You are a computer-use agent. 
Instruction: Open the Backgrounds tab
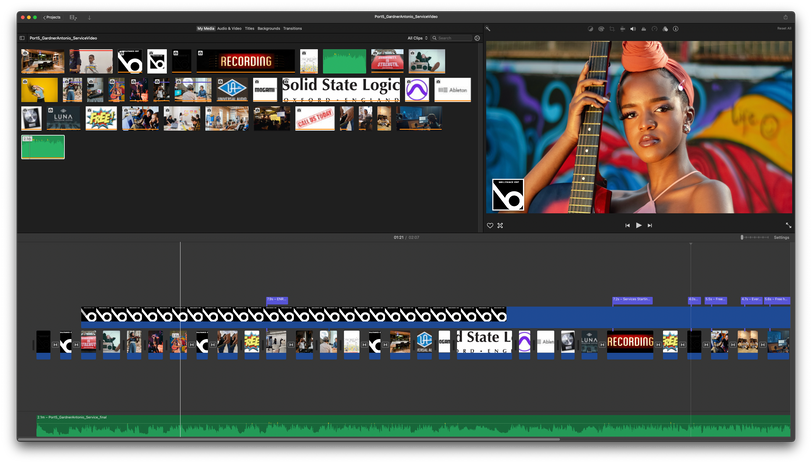point(268,28)
